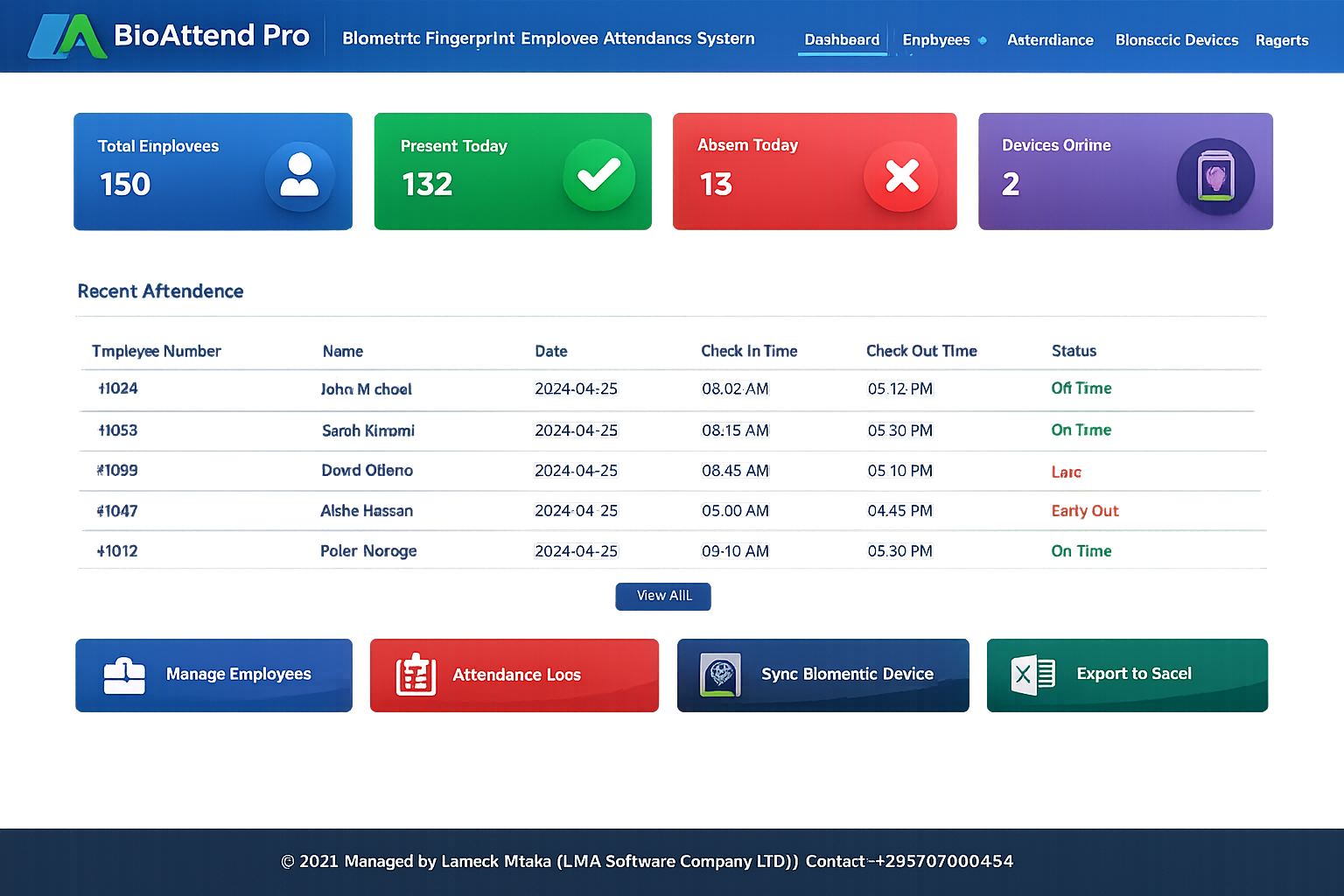Click Export to Excel button
The height and width of the screenshot is (896, 1344).
(1127, 675)
